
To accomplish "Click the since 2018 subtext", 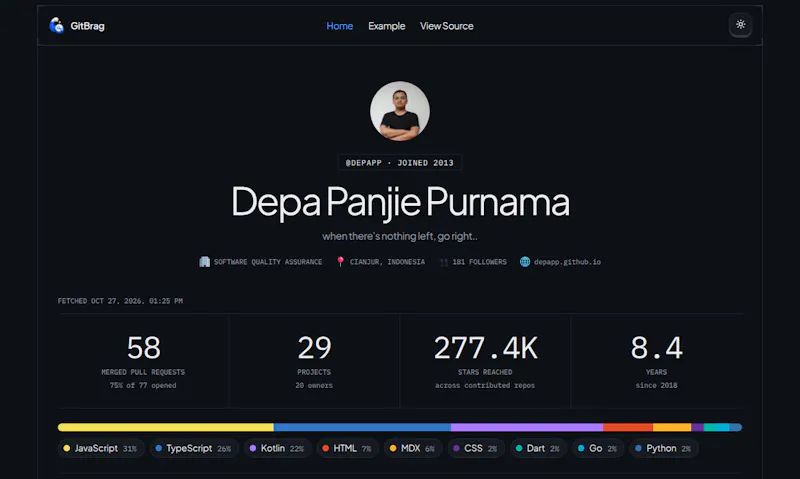I will point(656,385).
